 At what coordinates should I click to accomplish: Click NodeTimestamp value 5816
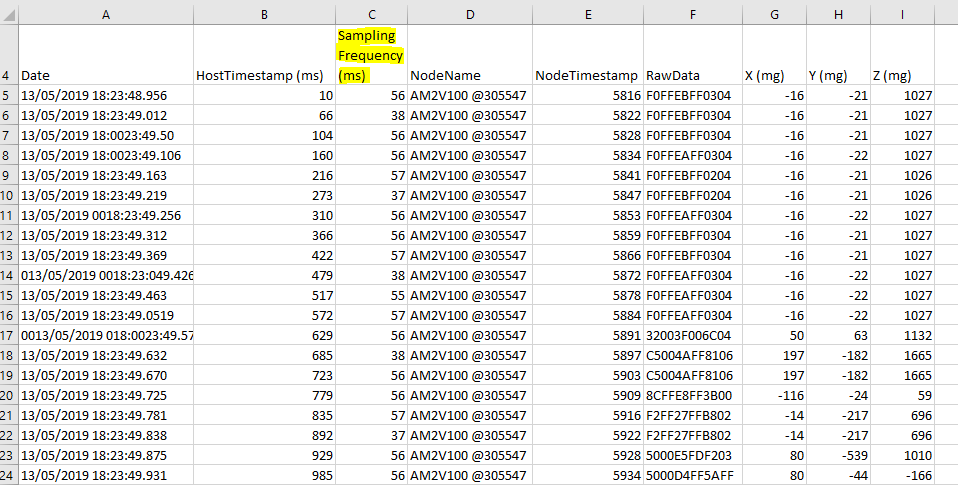588,95
